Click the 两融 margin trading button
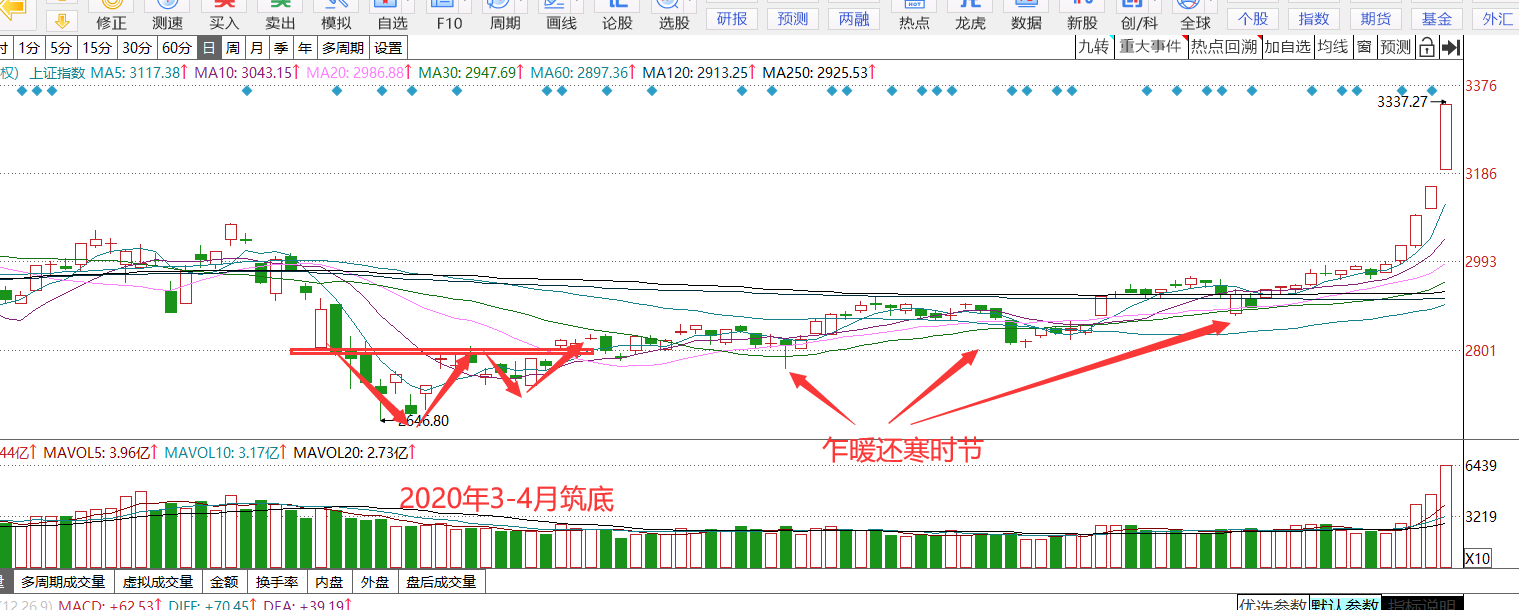This screenshot has height=610, width=1519. (x=854, y=19)
